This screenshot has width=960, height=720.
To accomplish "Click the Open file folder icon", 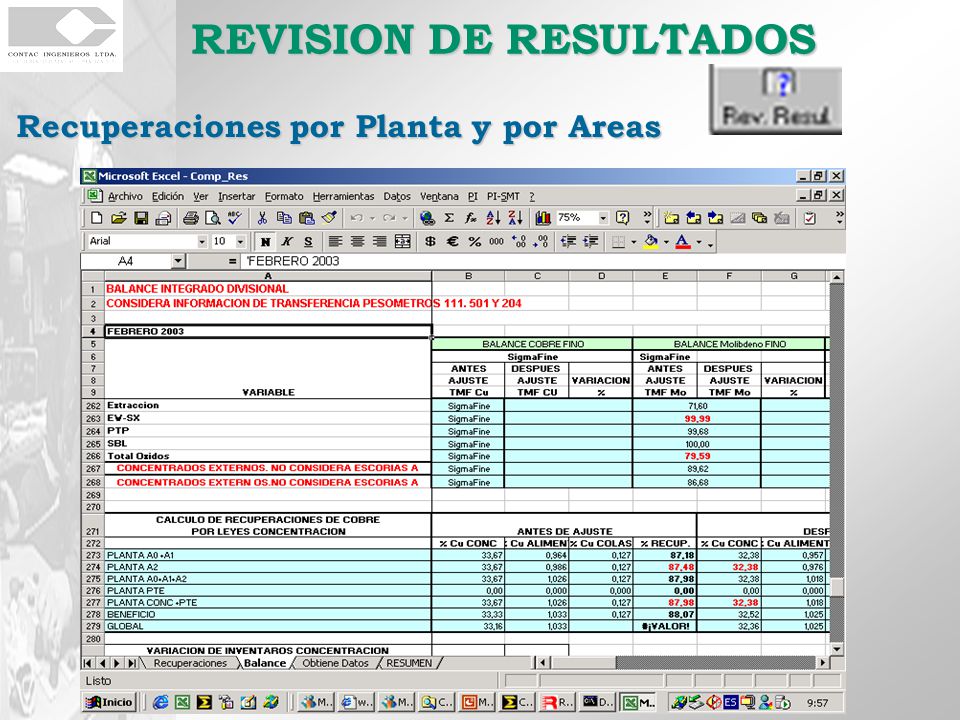I will 119,218.
